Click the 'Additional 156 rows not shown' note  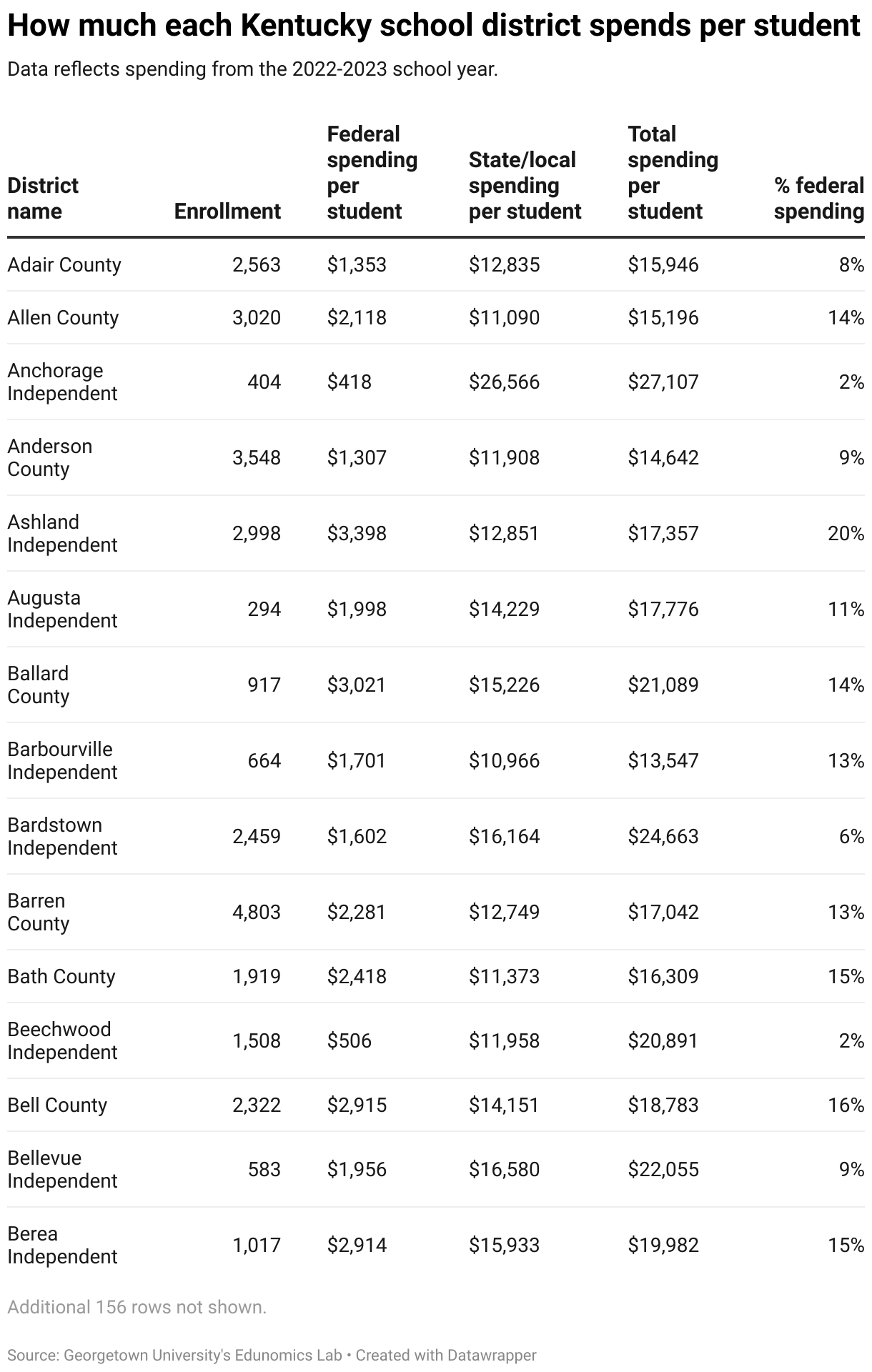click(x=137, y=1307)
